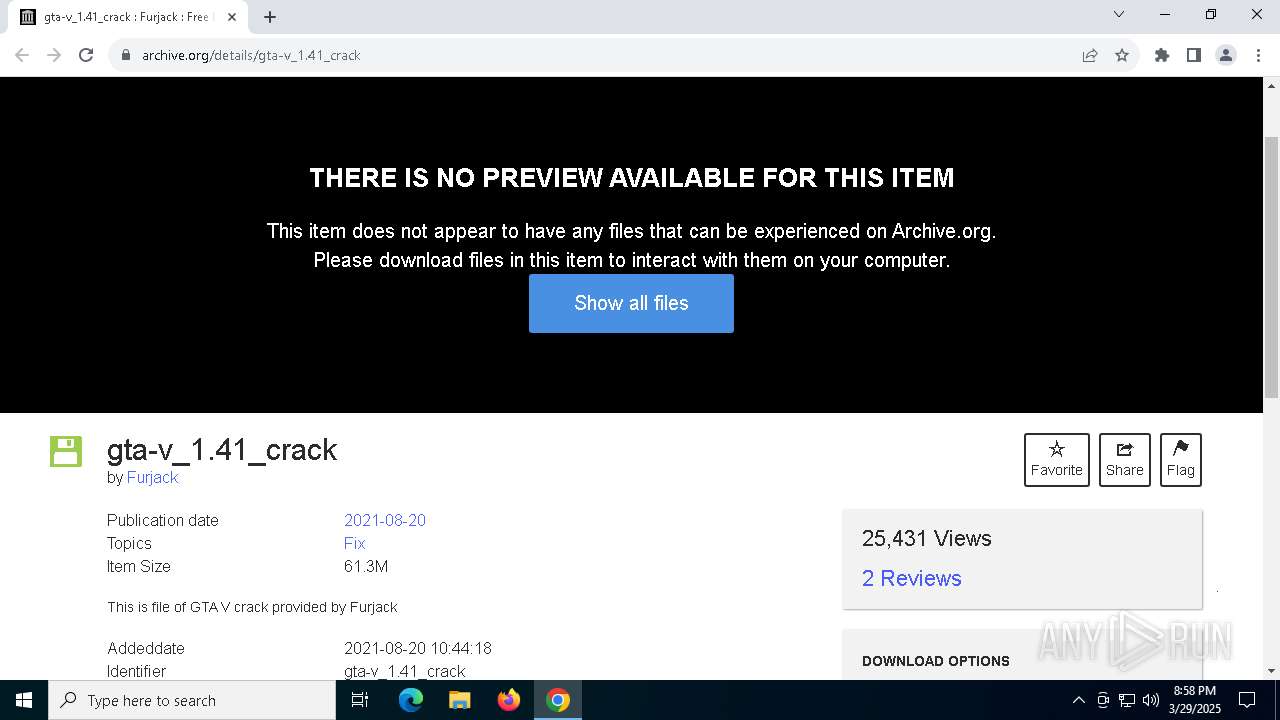
Task: Flag this item
Action: 1180,460
